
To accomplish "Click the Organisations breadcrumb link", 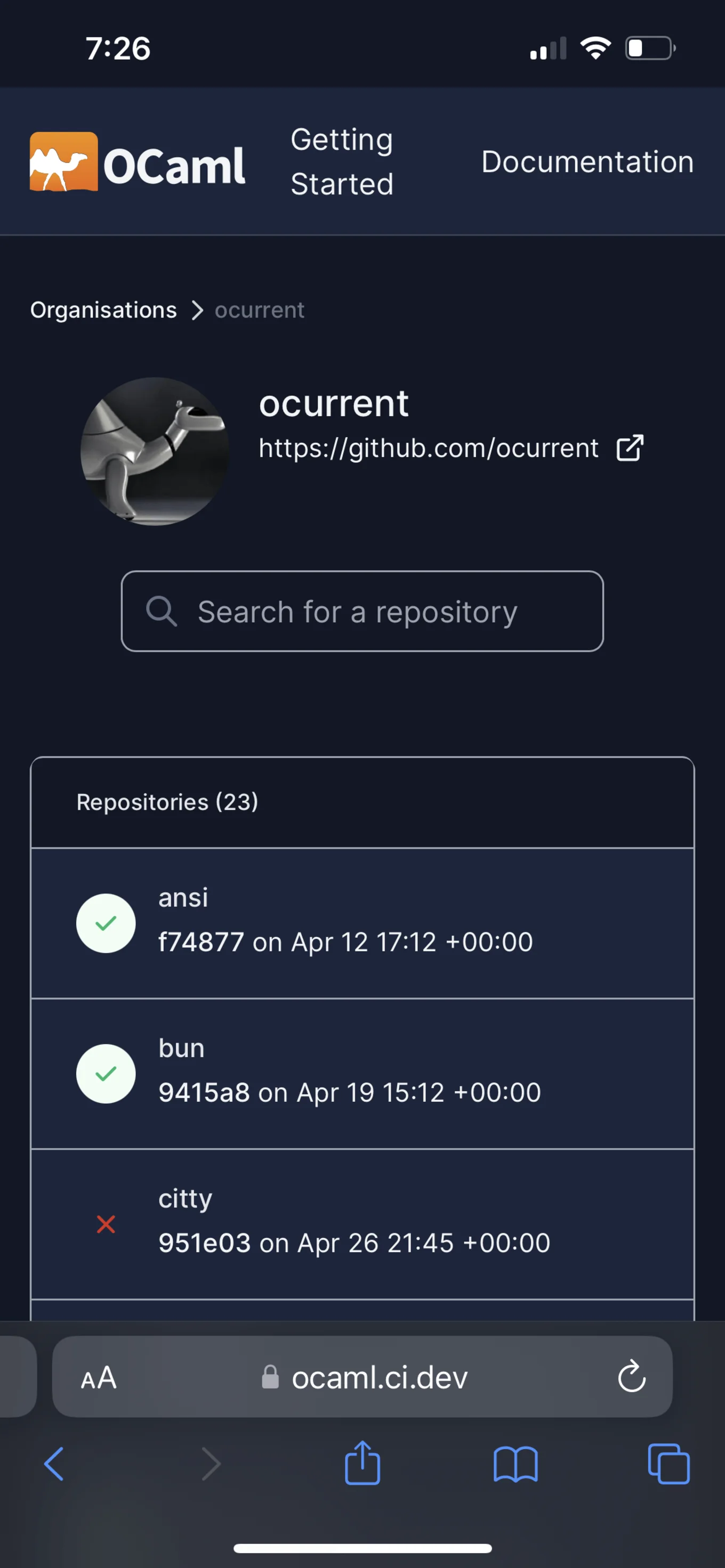I will point(103,310).
